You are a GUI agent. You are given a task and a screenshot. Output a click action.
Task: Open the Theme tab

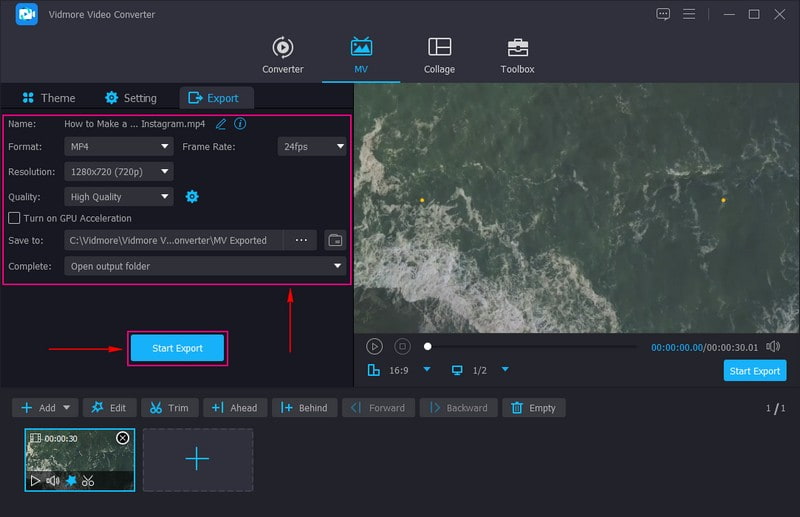point(47,98)
